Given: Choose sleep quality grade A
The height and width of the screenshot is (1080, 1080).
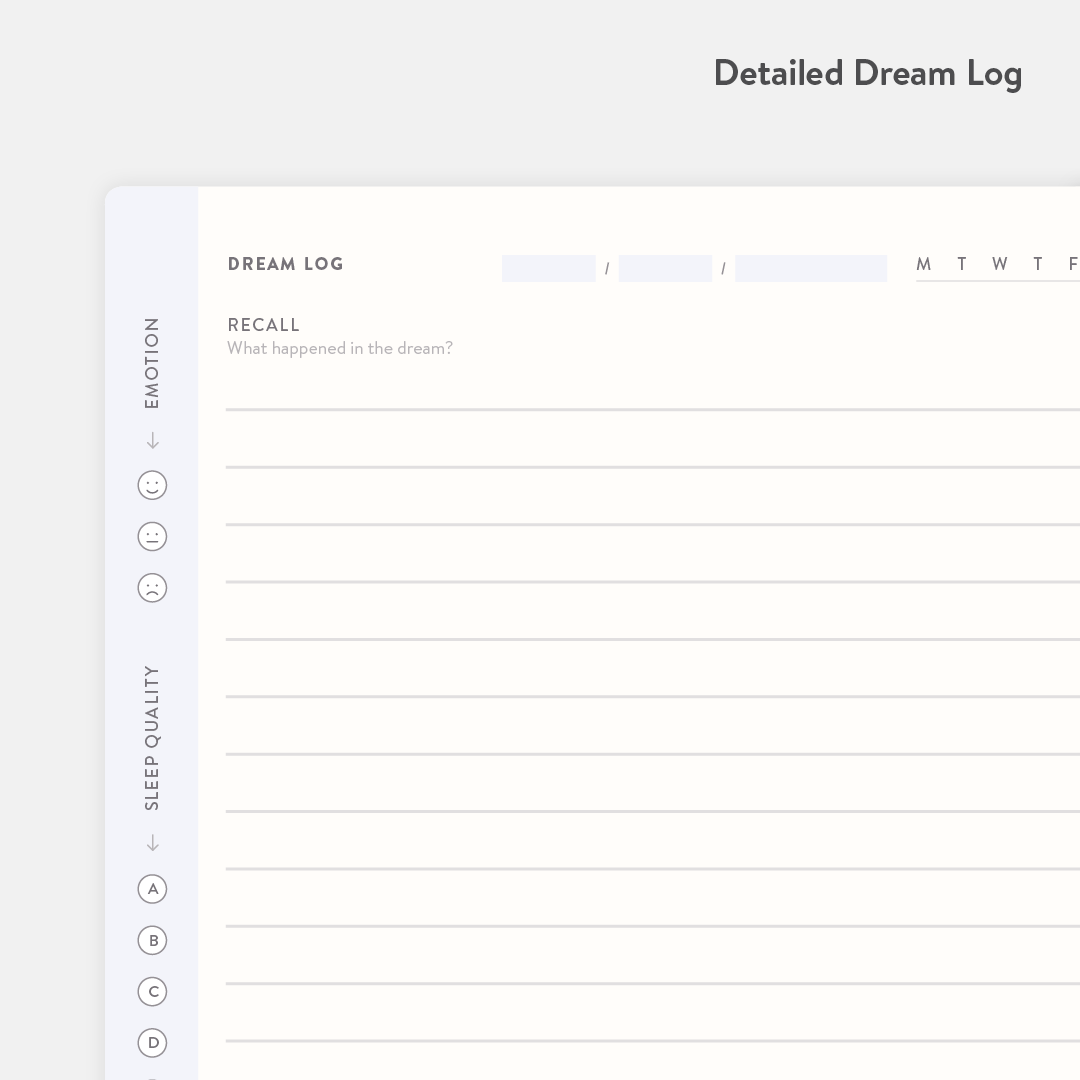Looking at the screenshot, I should 152,889.
